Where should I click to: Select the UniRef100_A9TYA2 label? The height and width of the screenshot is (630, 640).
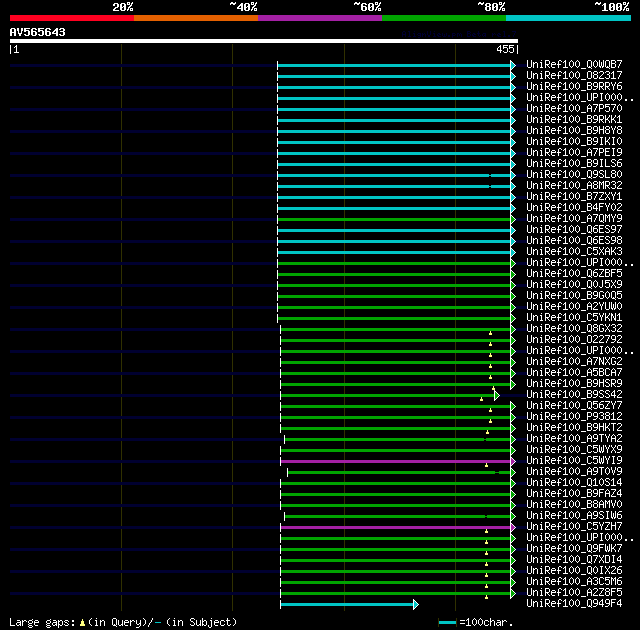click(x=574, y=439)
